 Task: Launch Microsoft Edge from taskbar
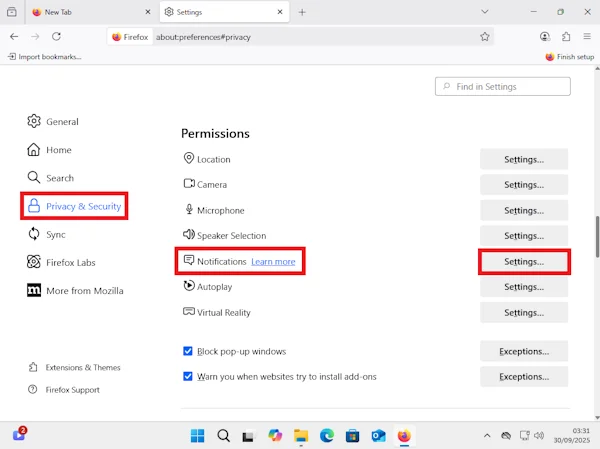pyautogui.click(x=327, y=436)
